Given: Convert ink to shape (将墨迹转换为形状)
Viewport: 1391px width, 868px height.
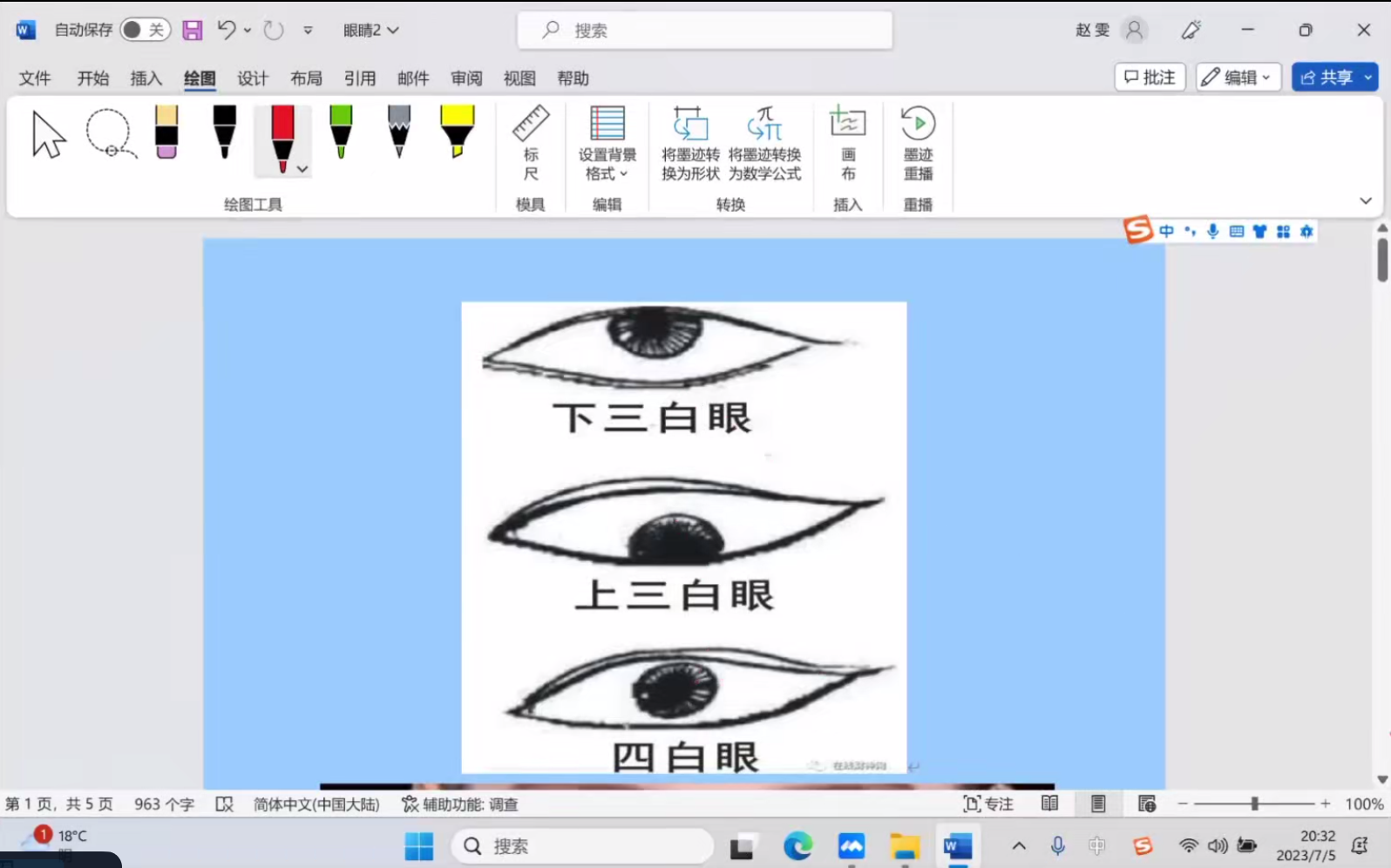Looking at the screenshot, I should (x=690, y=144).
